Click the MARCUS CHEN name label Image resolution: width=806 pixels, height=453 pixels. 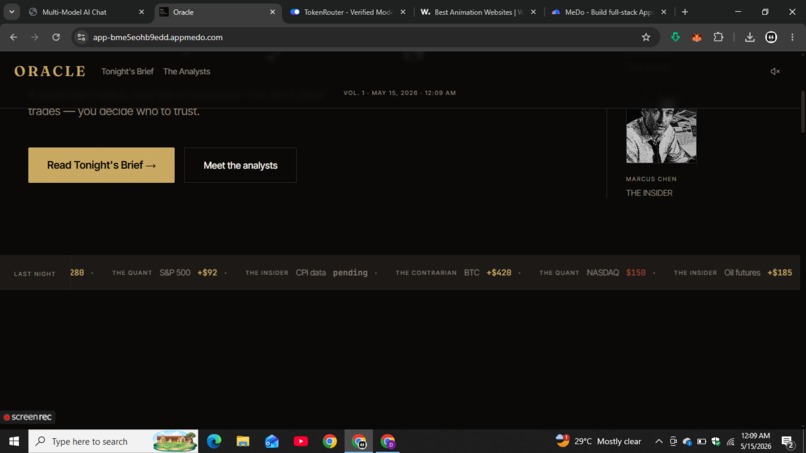point(651,179)
